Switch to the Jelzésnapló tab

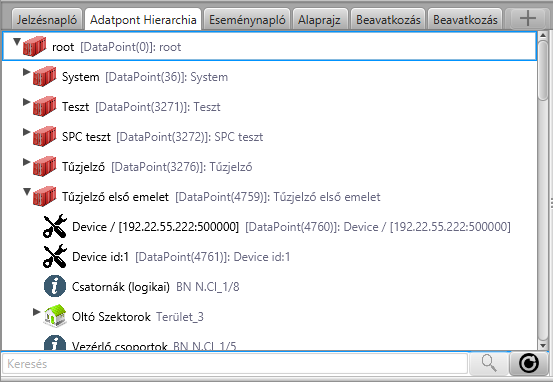point(47,19)
